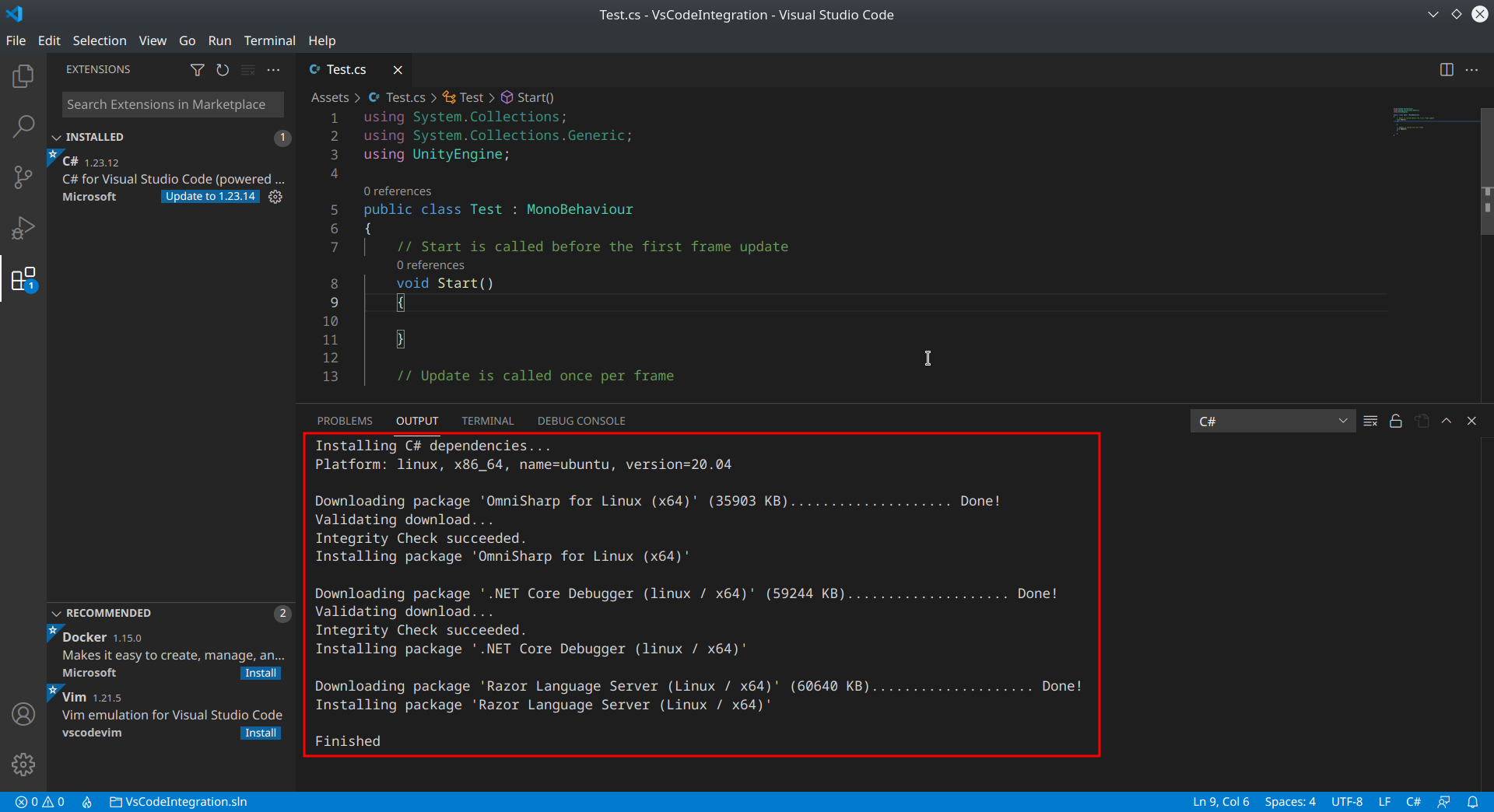Open the Accounts icon in the activity bar

[x=23, y=713]
